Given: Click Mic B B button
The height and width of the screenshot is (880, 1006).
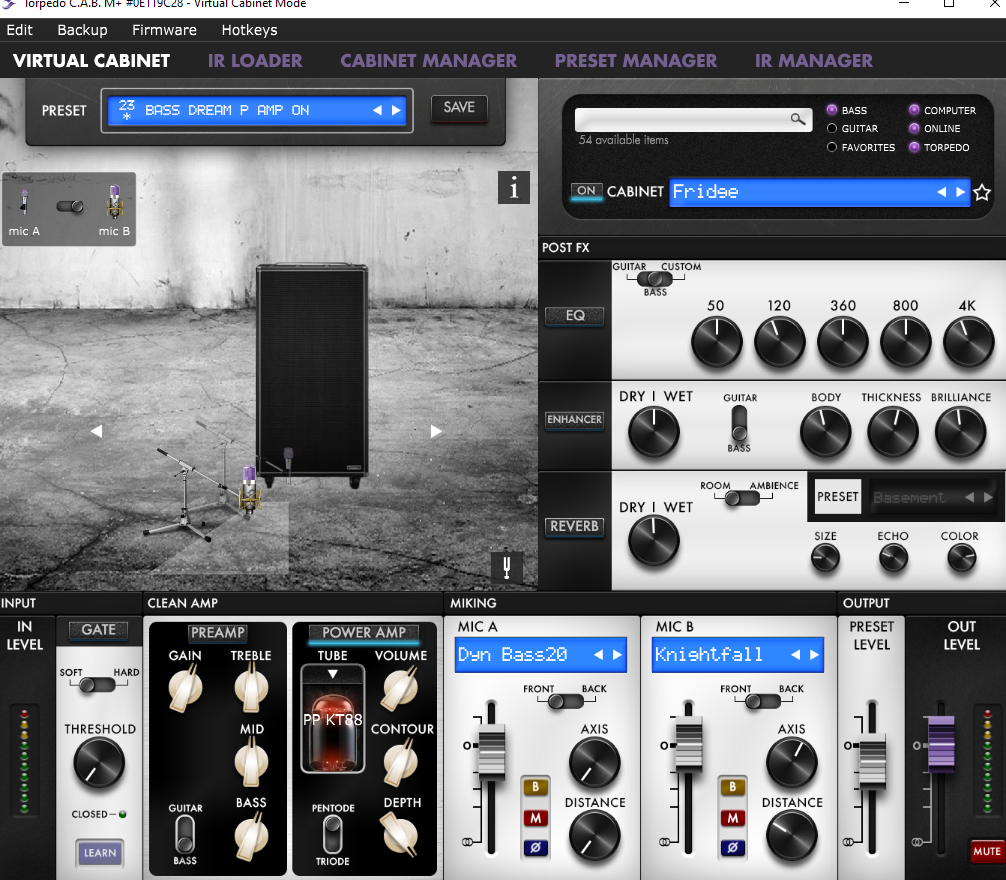Looking at the screenshot, I should [x=732, y=787].
